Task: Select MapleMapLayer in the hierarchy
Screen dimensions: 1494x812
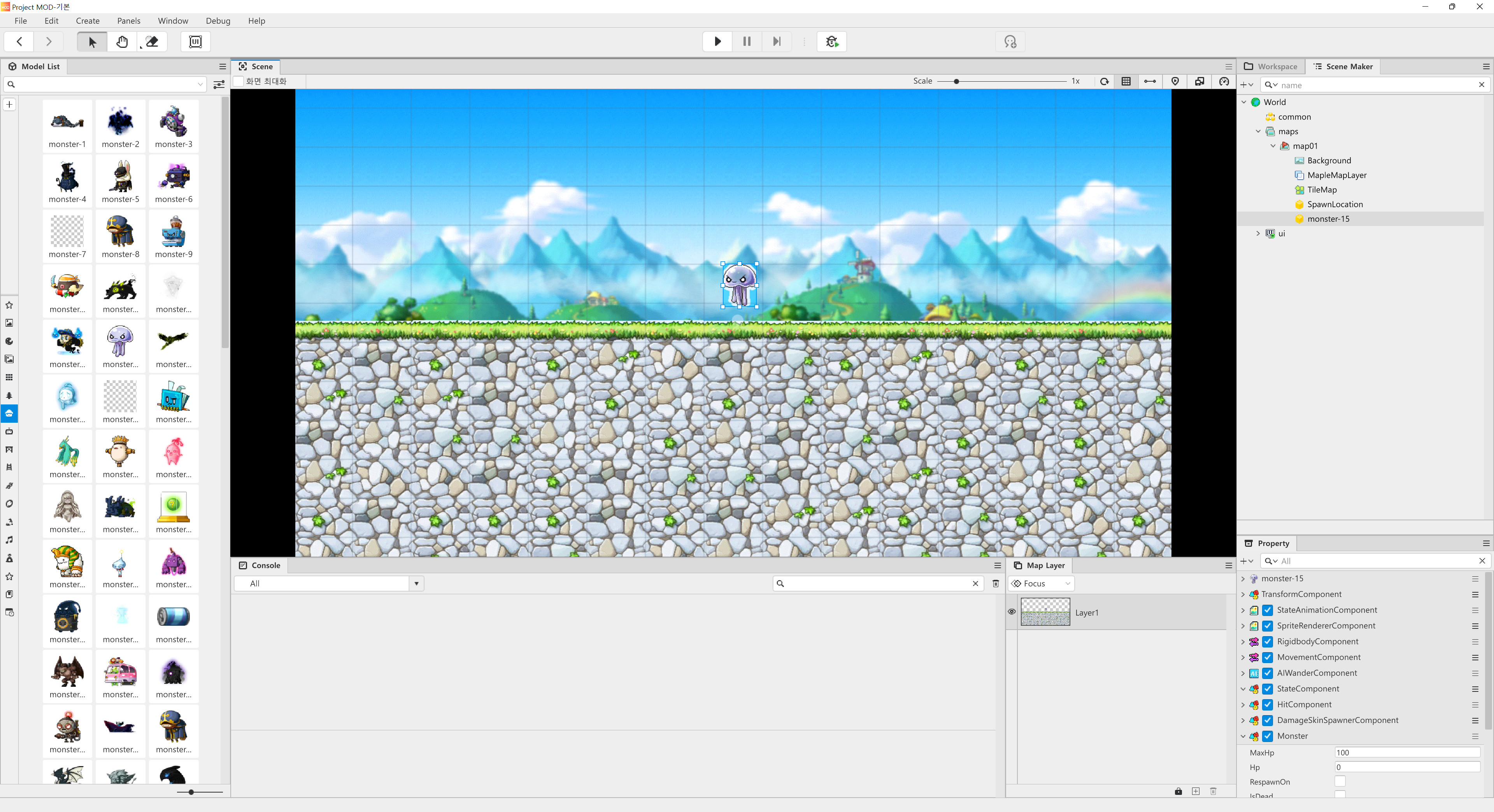Action: (1337, 175)
